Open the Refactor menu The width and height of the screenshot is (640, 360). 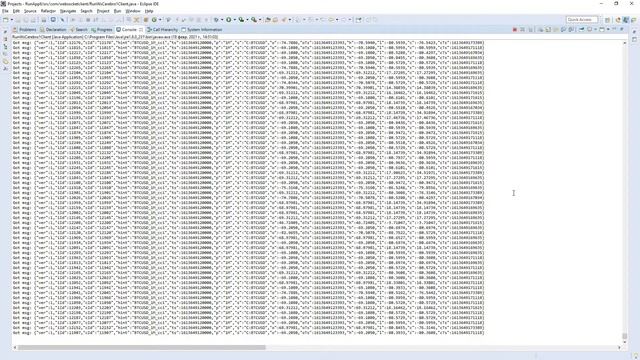(x=48, y=11)
